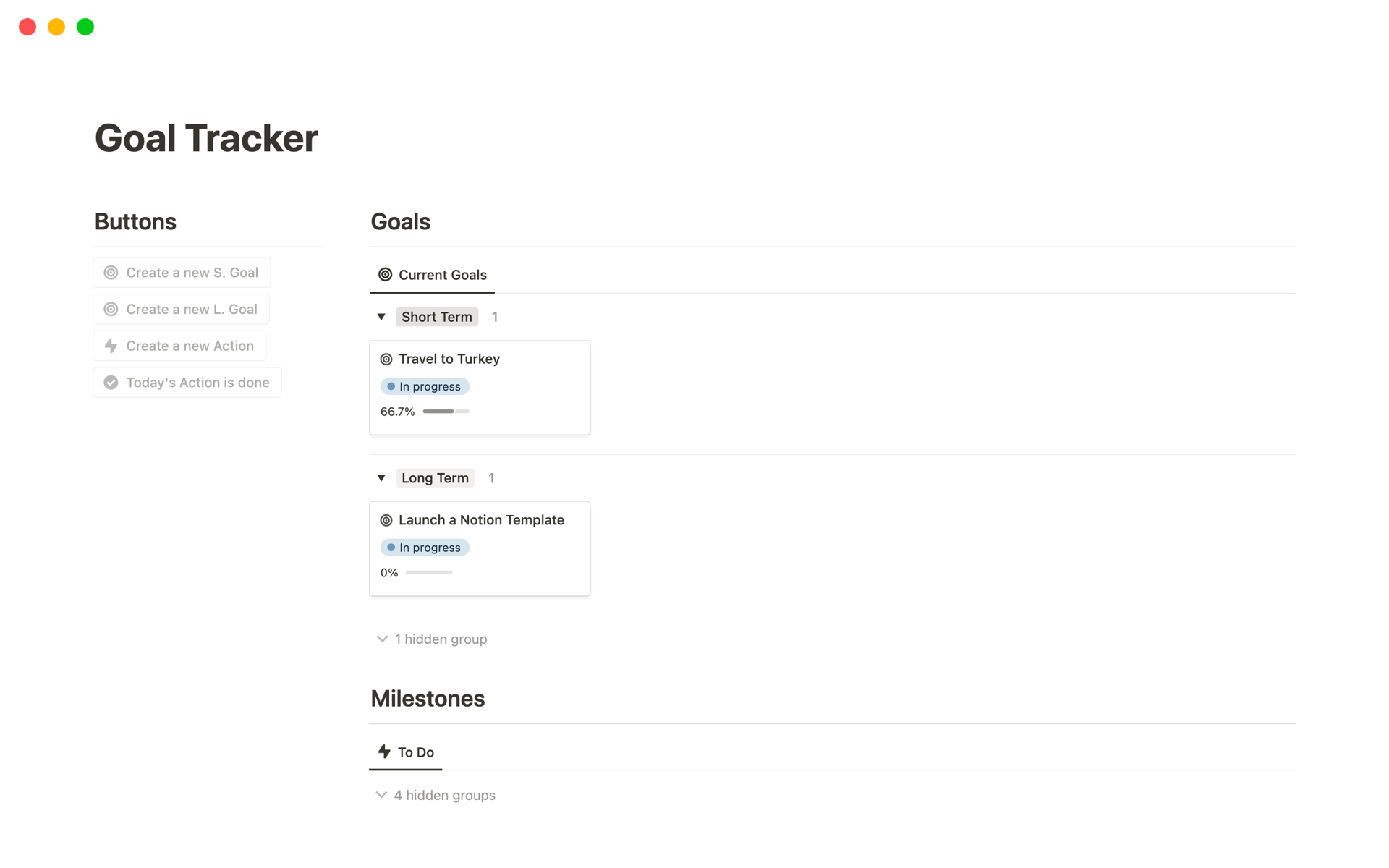This screenshot has height=868, width=1389.
Task: Collapse the Long Term goal group
Action: (382, 478)
